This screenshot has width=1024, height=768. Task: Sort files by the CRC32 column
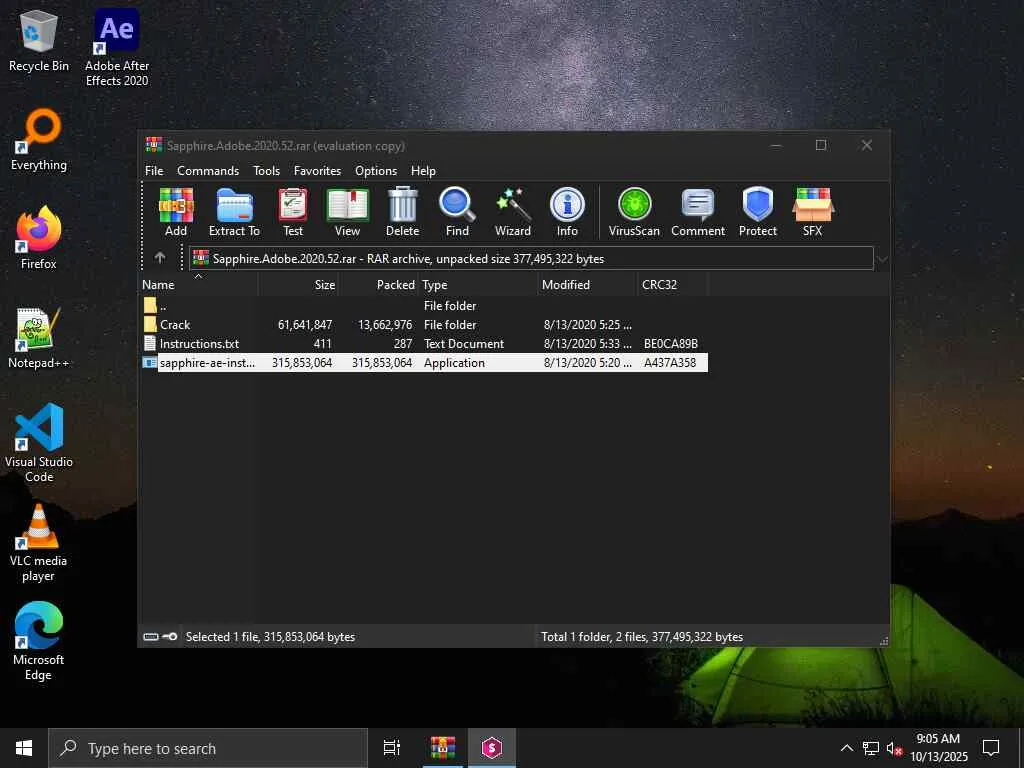coord(673,285)
